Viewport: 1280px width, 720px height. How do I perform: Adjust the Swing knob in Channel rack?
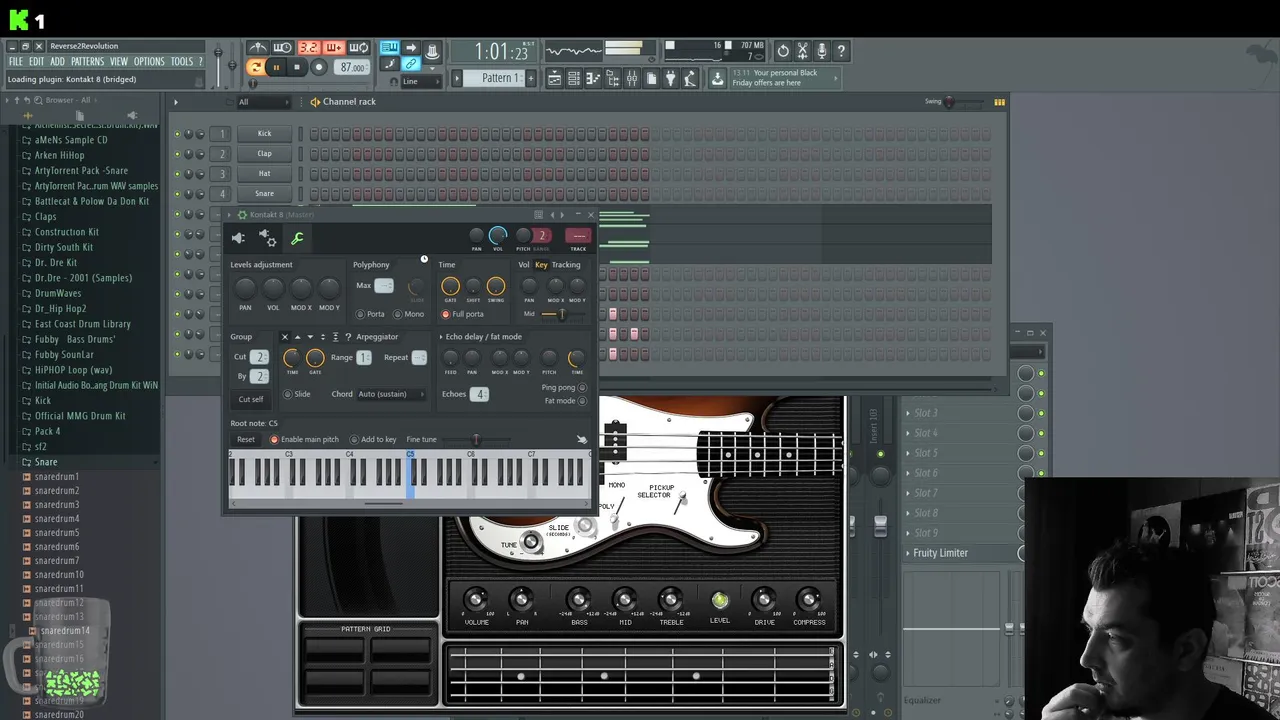pos(949,102)
